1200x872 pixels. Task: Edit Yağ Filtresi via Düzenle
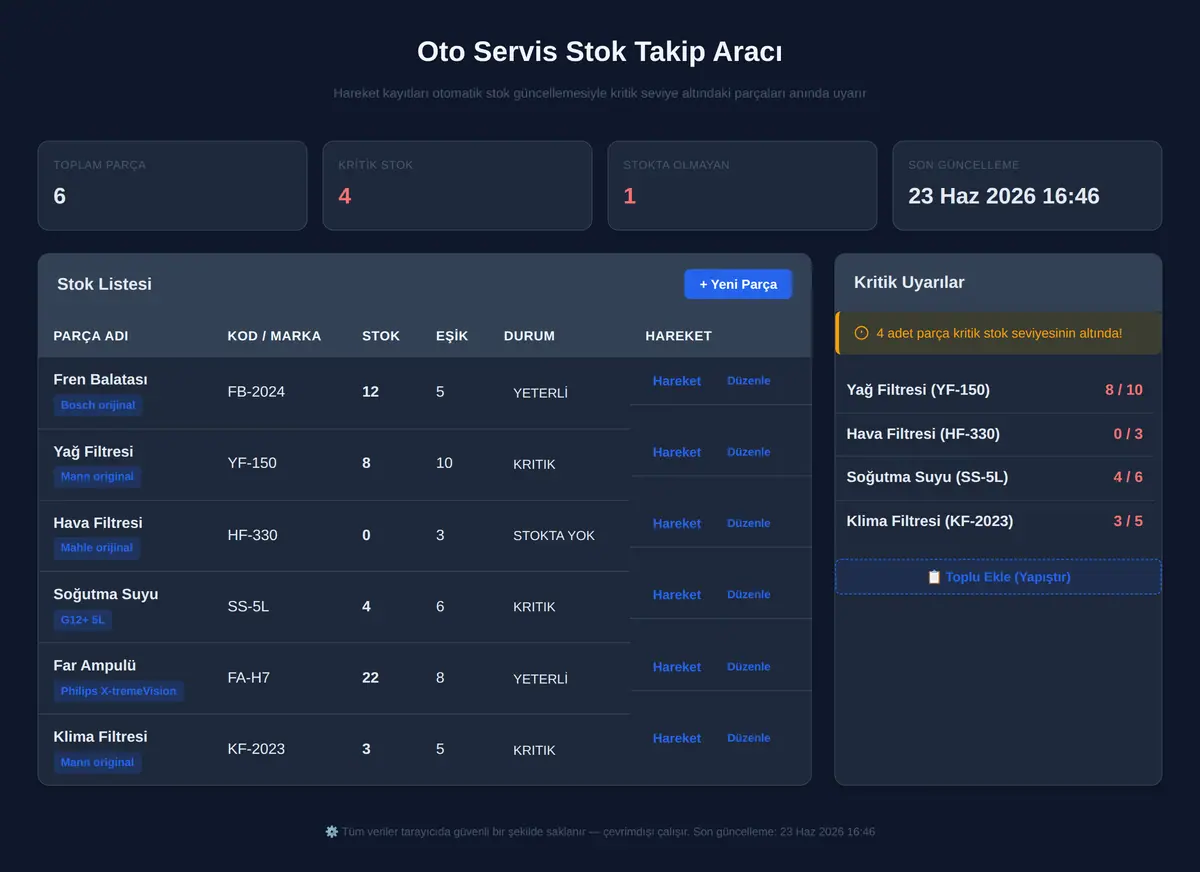(x=749, y=452)
